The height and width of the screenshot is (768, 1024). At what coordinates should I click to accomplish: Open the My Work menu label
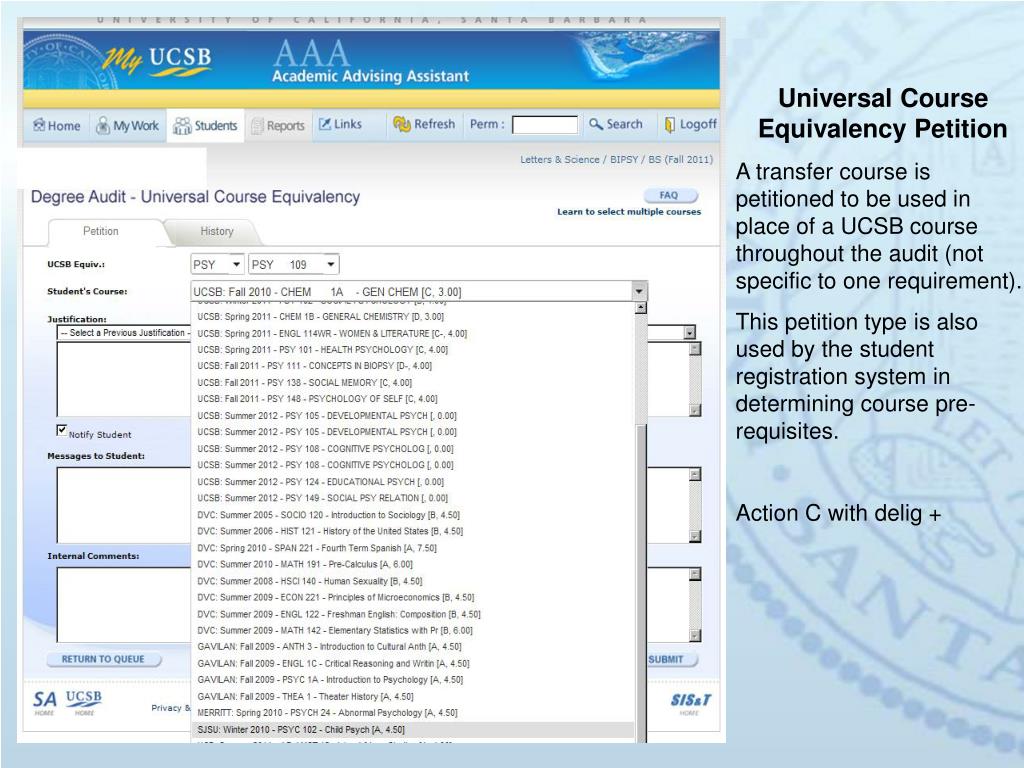[x=136, y=125]
